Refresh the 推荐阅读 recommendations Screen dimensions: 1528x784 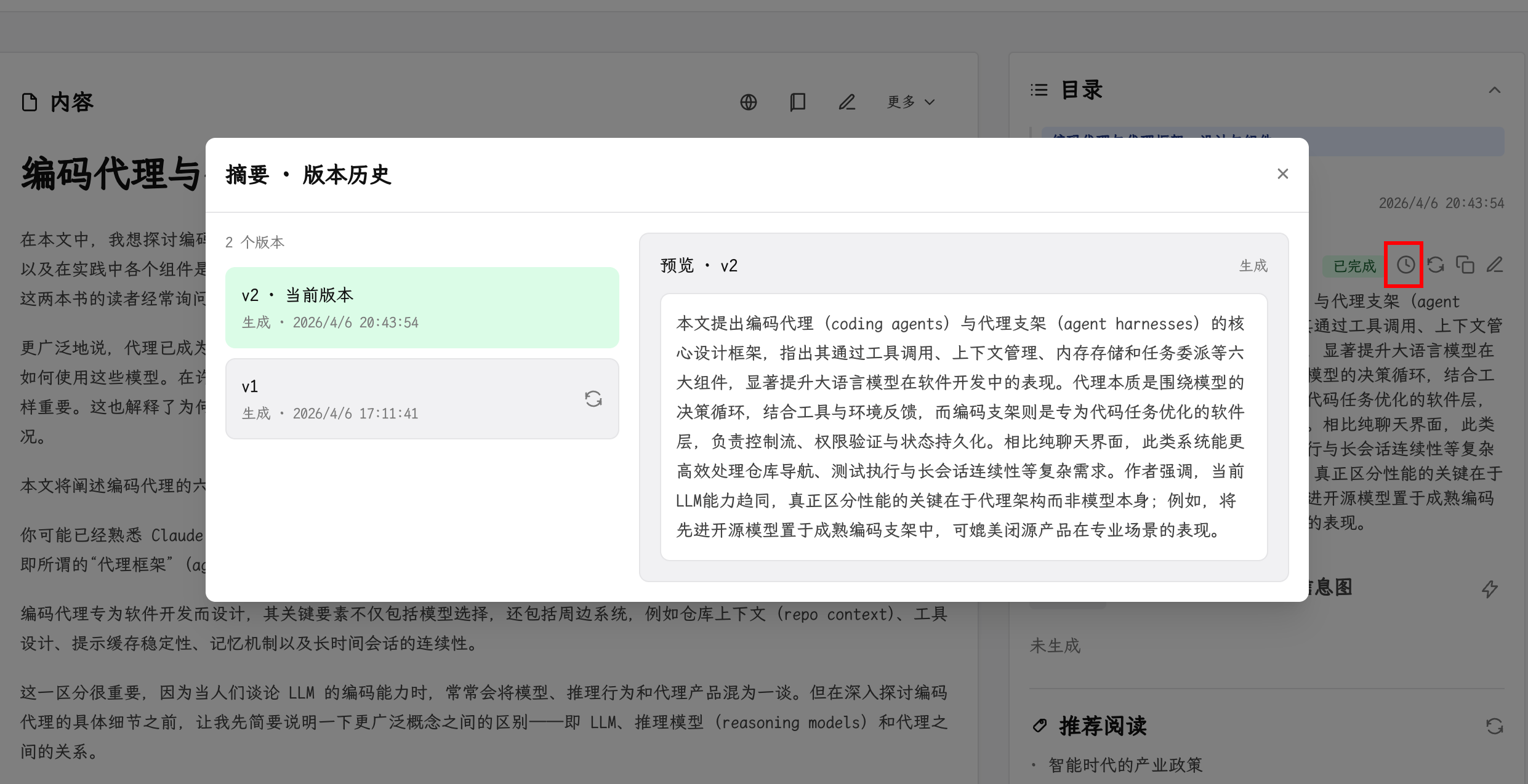tap(1494, 726)
